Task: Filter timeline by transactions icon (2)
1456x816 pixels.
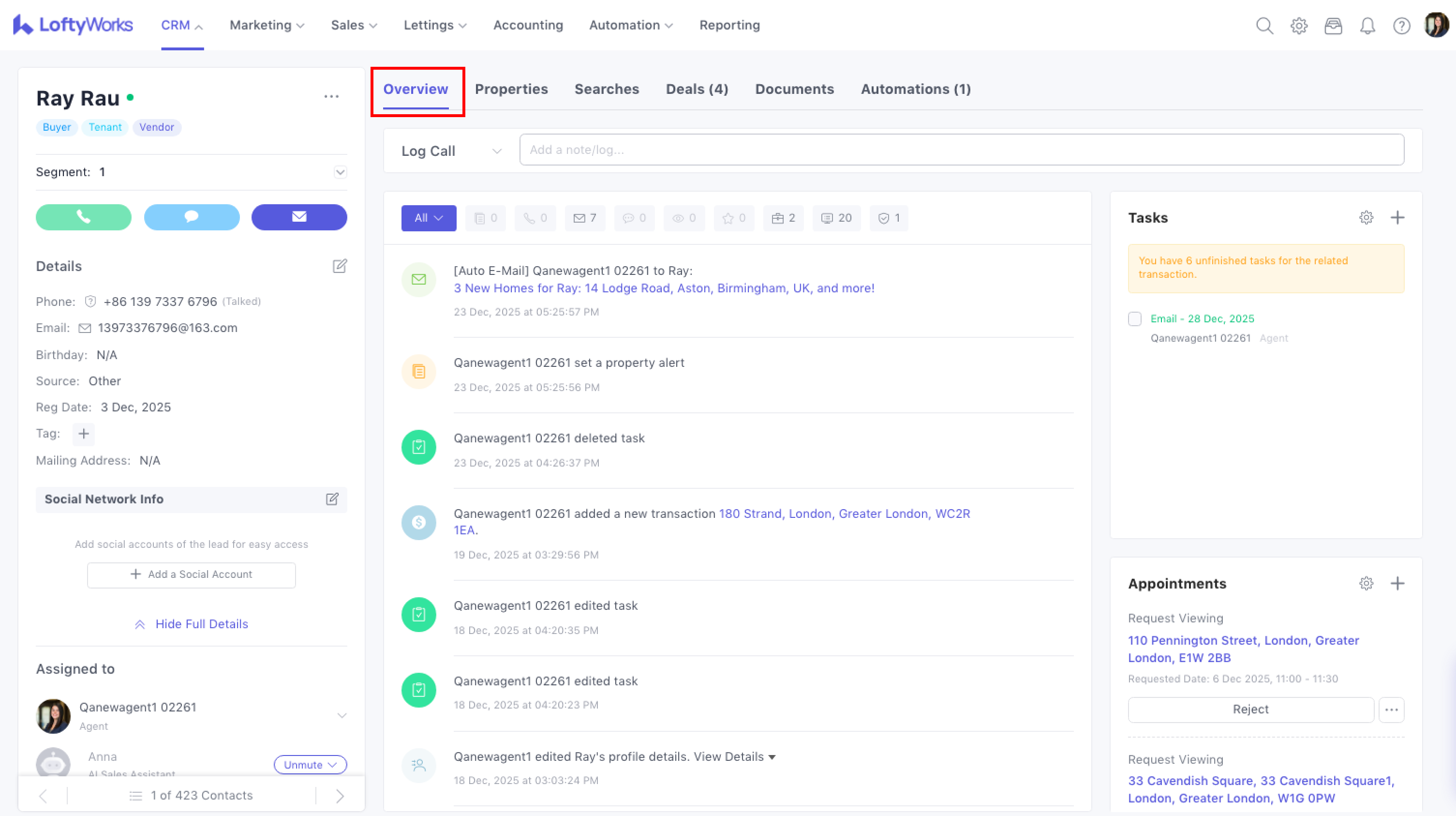Action: click(784, 218)
